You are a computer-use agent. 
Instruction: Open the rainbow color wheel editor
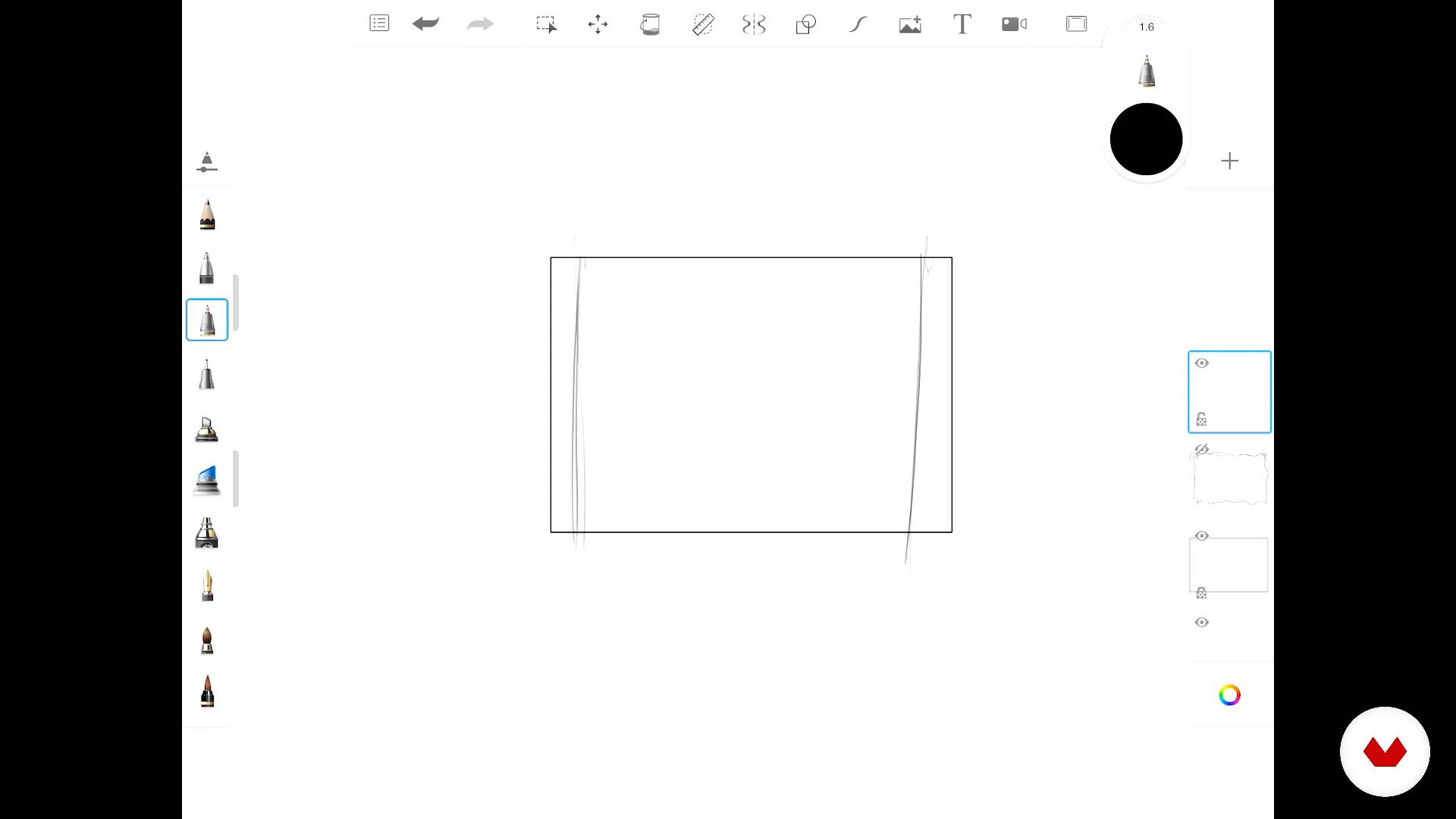tap(1229, 695)
